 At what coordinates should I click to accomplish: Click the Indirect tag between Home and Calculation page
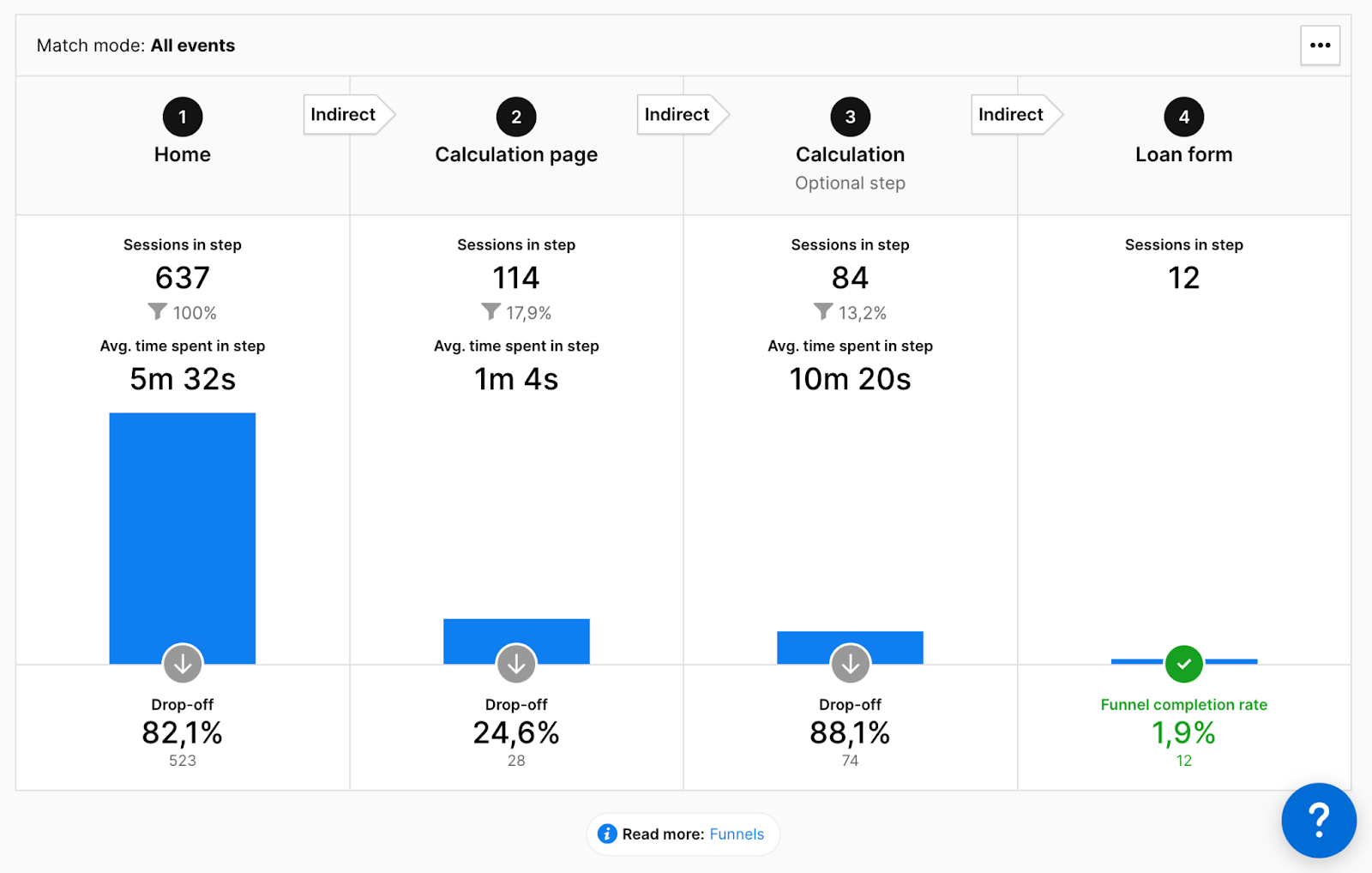(344, 115)
